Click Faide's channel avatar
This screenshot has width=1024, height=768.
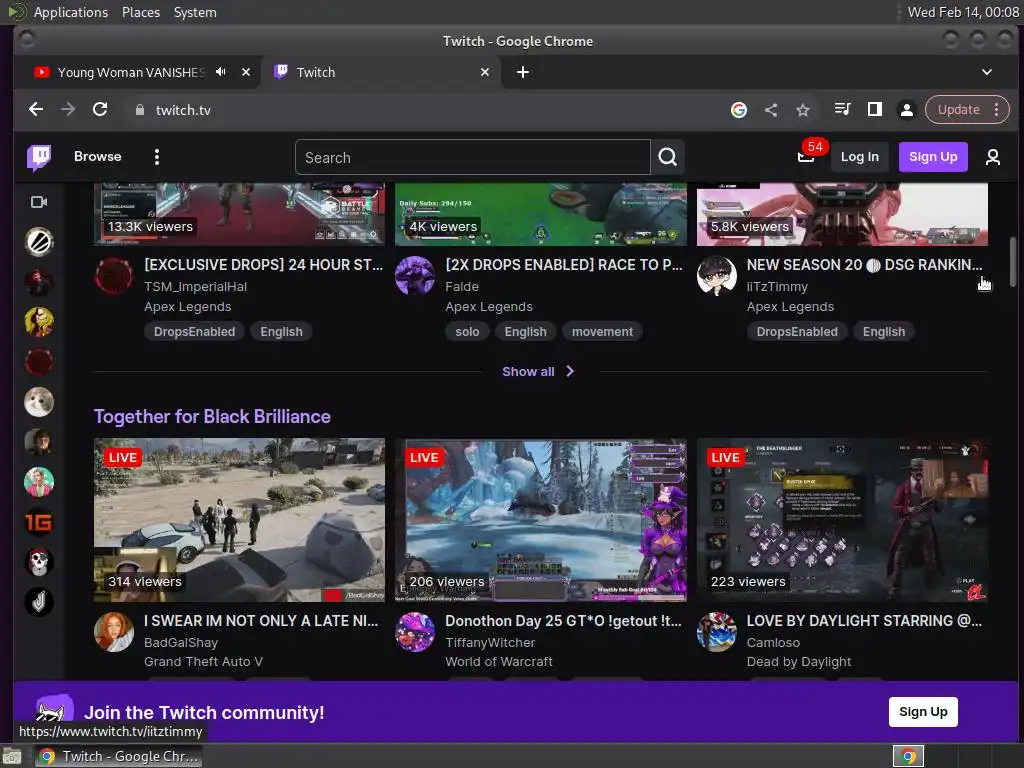point(415,276)
